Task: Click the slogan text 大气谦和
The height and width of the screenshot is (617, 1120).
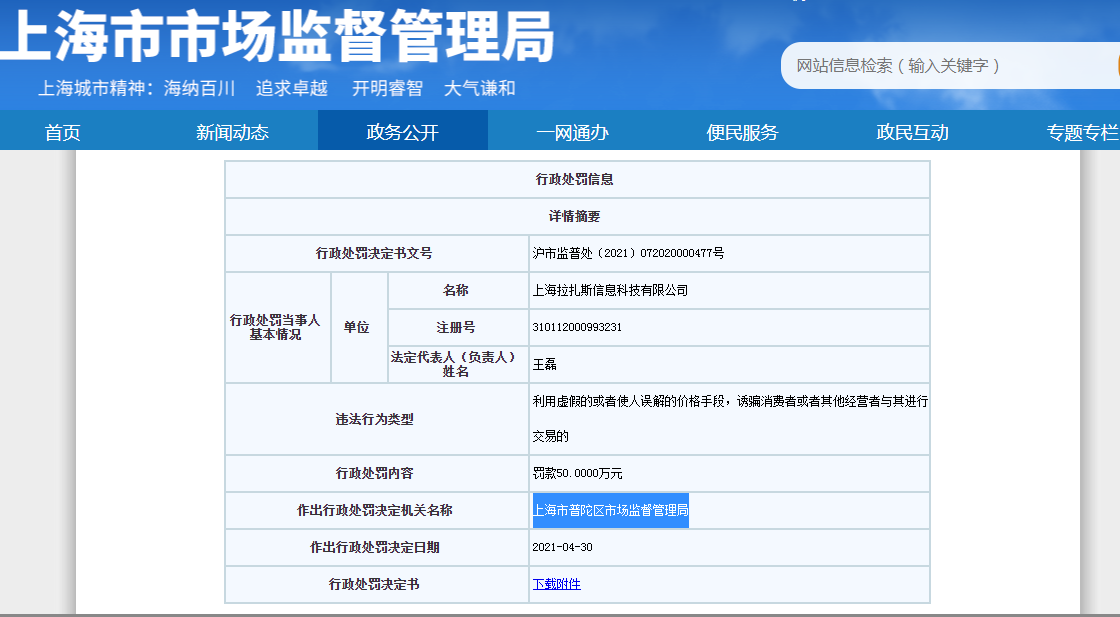Action: [x=479, y=89]
